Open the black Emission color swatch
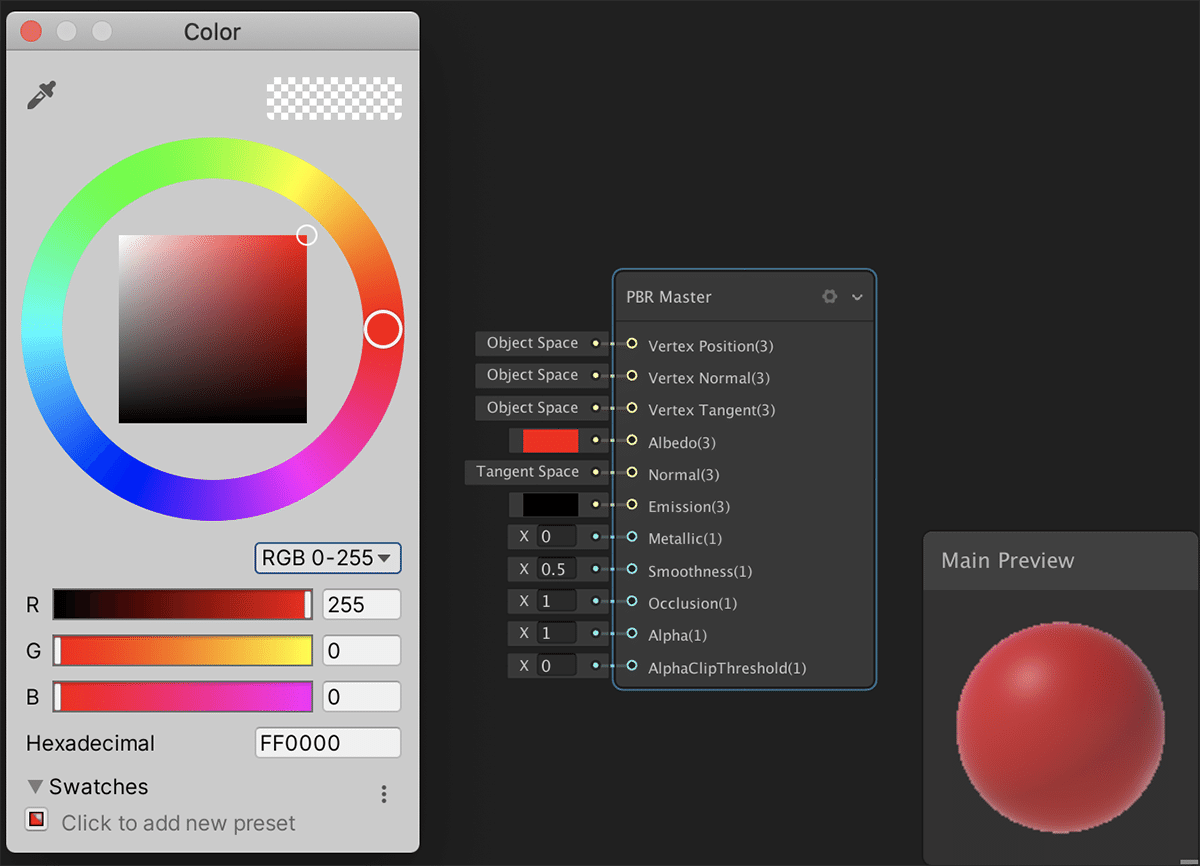The width and height of the screenshot is (1200, 866). (x=550, y=505)
